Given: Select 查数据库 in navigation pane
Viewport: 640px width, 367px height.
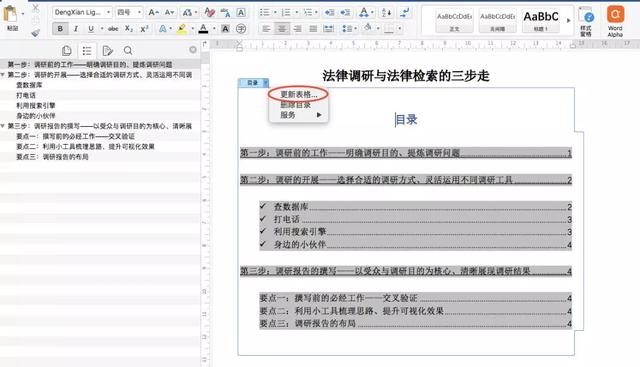Looking at the screenshot, I should pyautogui.click(x=29, y=85).
